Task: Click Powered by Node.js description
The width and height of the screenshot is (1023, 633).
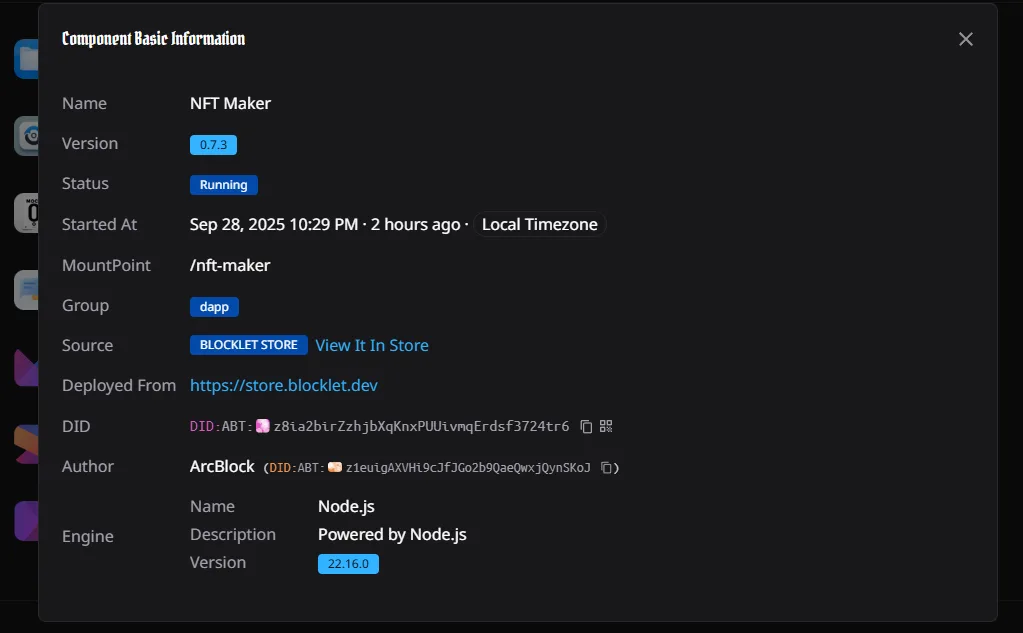Action: tap(392, 534)
